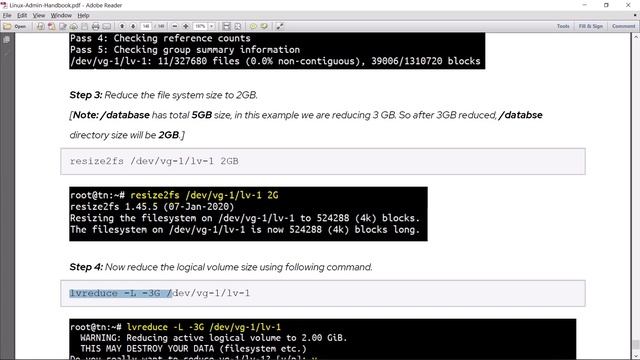Open page thumbnails panel in left sidebar
640x360 pixels.
tap(7, 40)
